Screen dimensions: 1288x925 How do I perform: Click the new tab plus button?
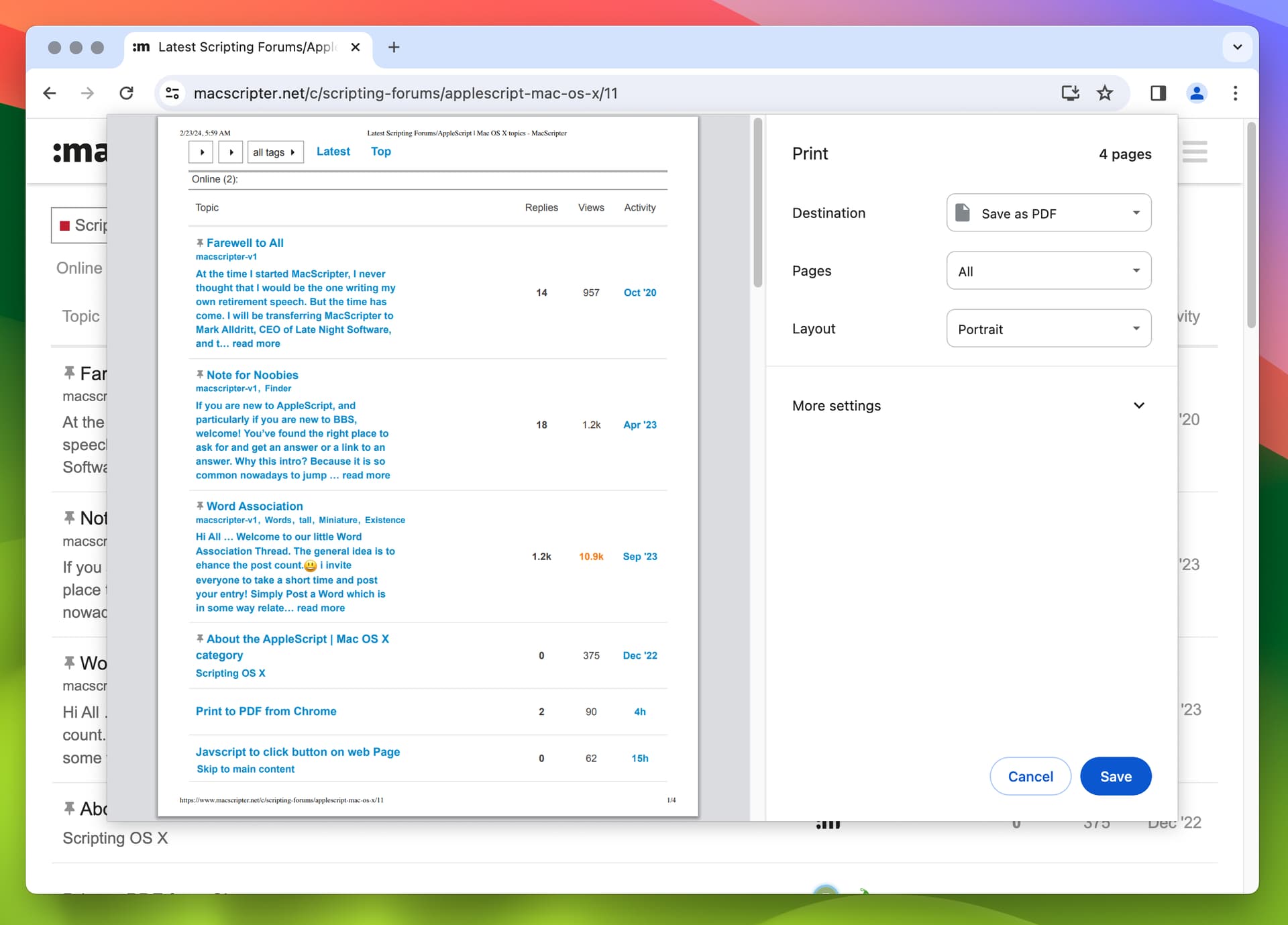coord(394,47)
